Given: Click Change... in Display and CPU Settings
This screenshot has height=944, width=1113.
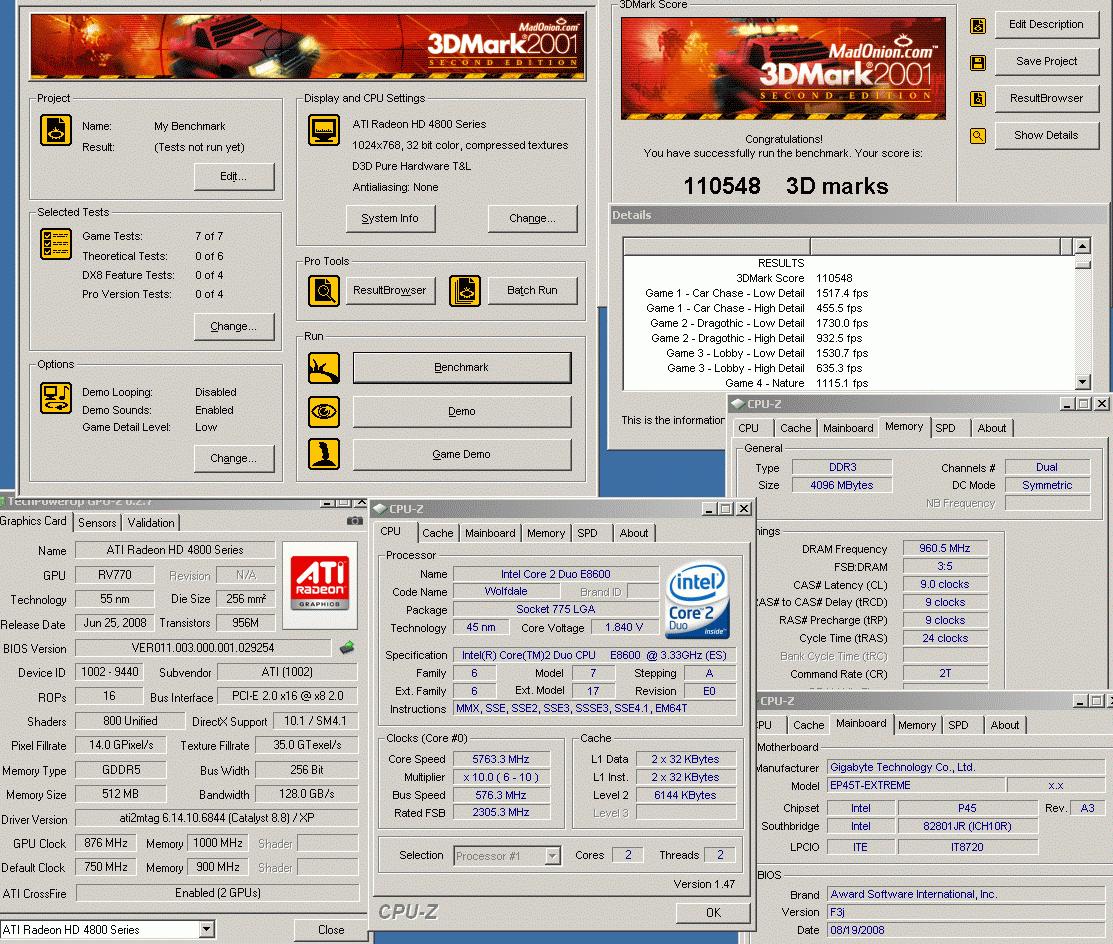Looking at the screenshot, I should coord(532,219).
